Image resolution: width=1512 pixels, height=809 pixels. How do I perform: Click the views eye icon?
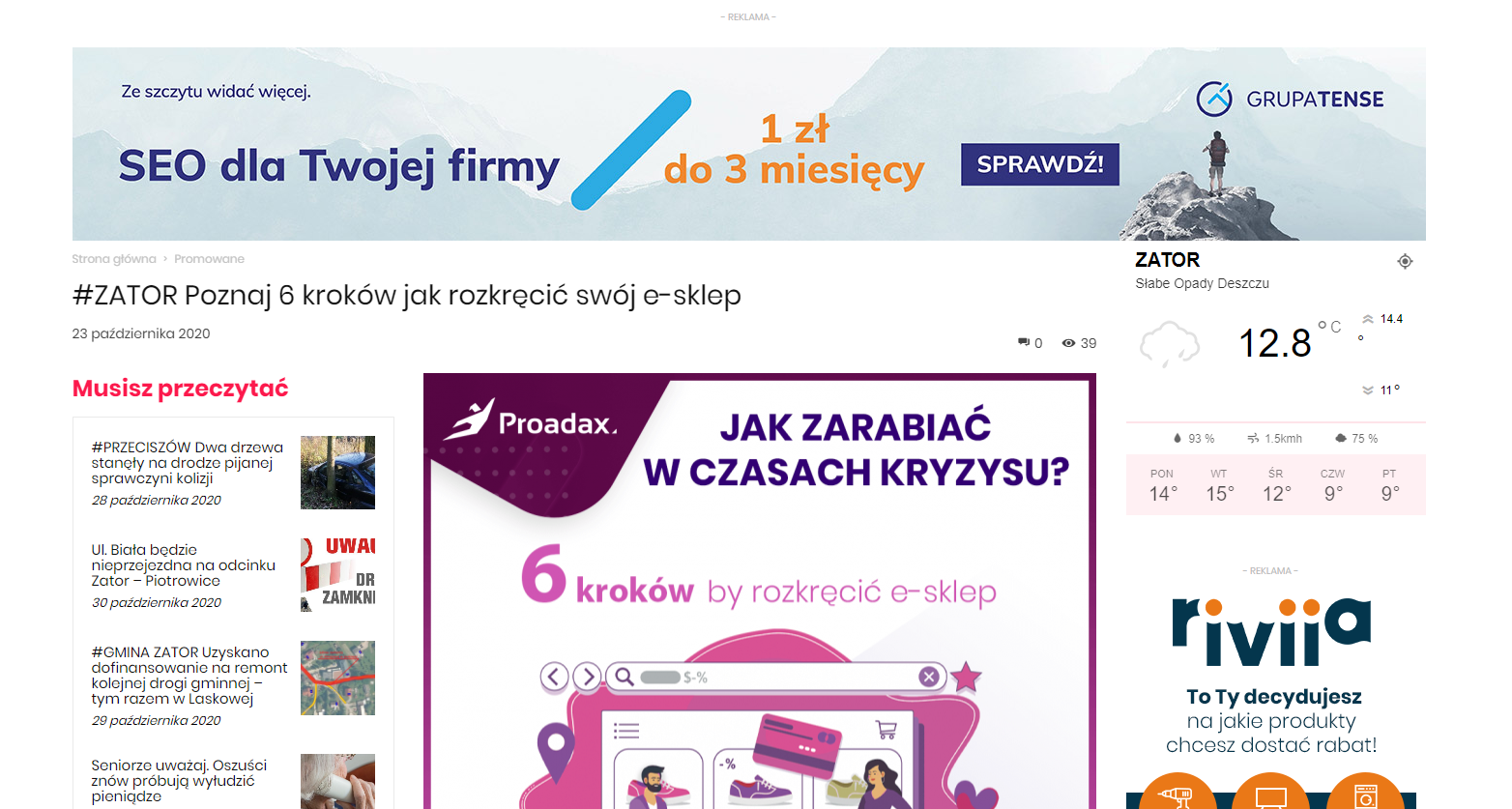(x=1068, y=343)
